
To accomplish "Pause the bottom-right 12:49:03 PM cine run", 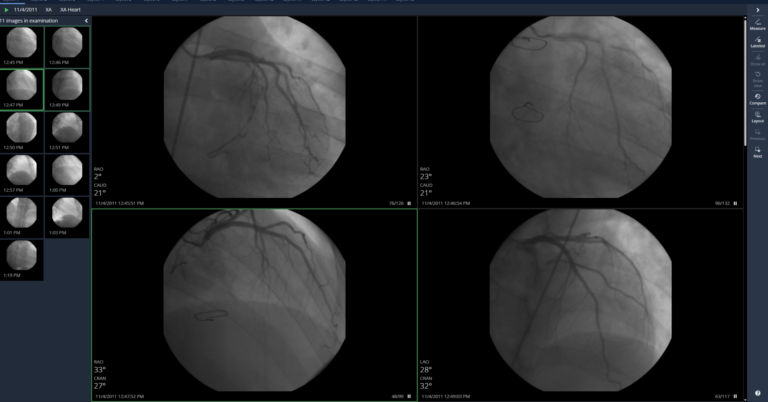I will tap(736, 397).
